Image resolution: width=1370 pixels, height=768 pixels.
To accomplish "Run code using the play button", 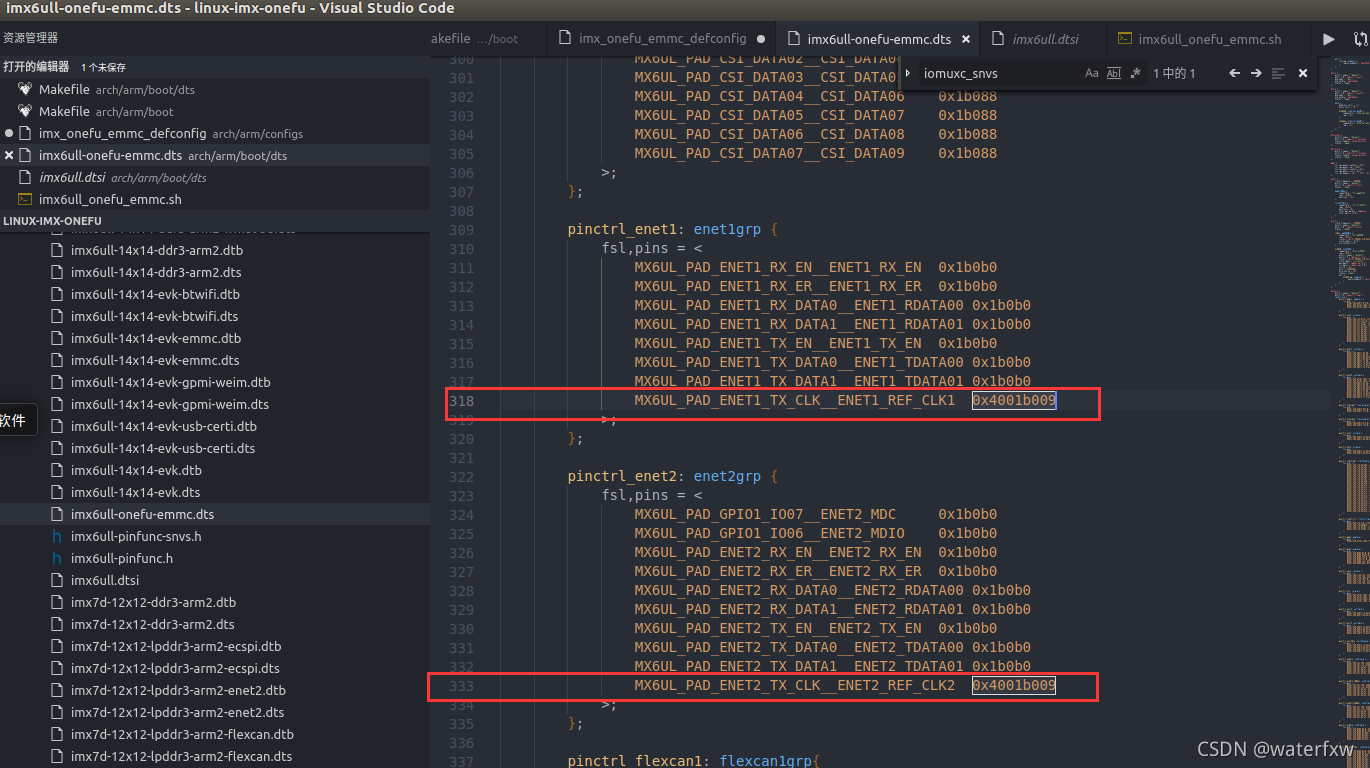I will (x=1328, y=39).
